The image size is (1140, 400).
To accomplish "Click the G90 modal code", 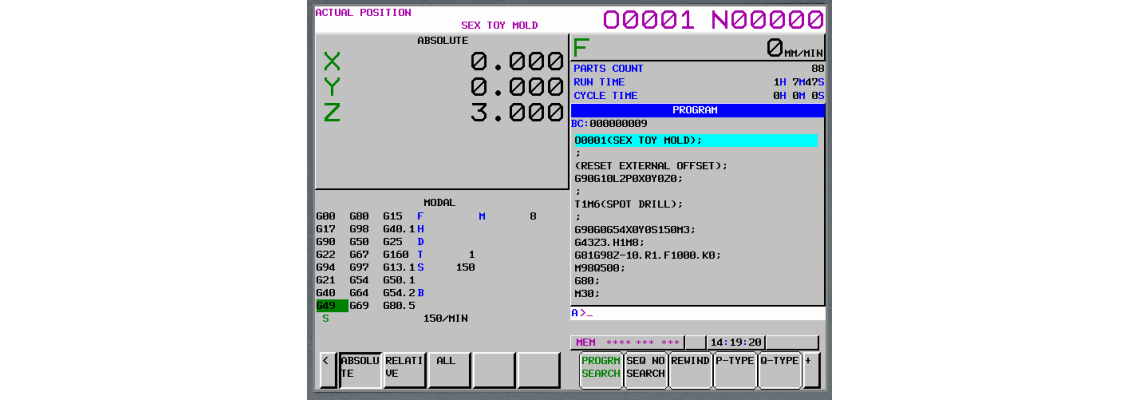I will [325, 241].
